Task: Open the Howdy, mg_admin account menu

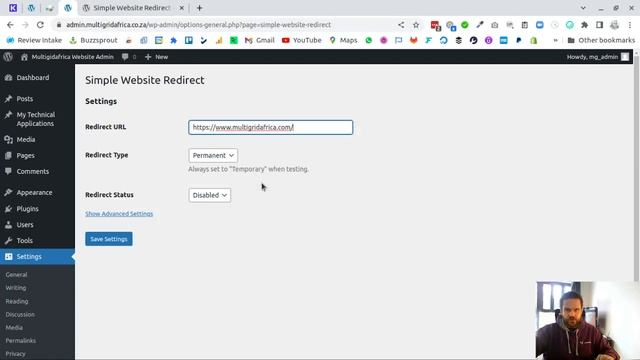Action: click(x=598, y=57)
